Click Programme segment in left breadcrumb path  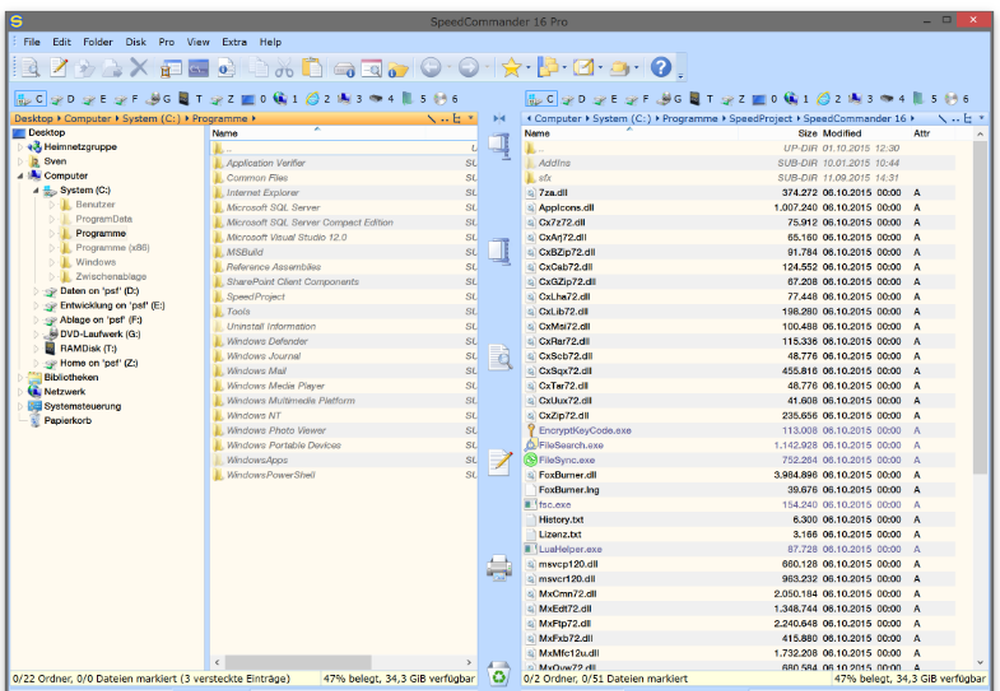click(x=219, y=119)
